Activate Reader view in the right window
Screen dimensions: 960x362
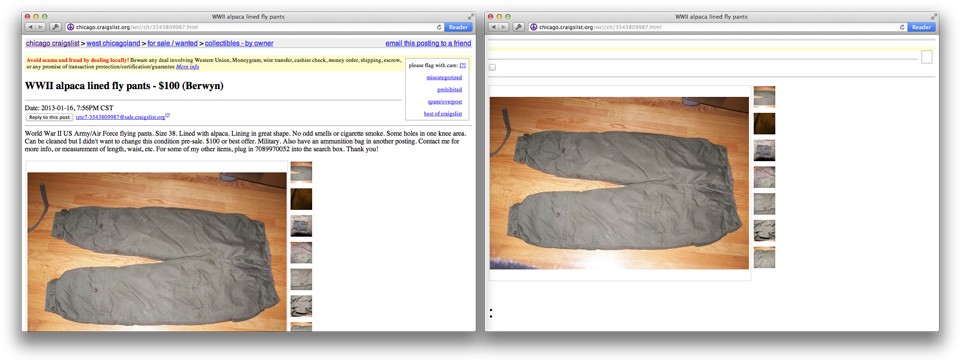tap(921, 27)
